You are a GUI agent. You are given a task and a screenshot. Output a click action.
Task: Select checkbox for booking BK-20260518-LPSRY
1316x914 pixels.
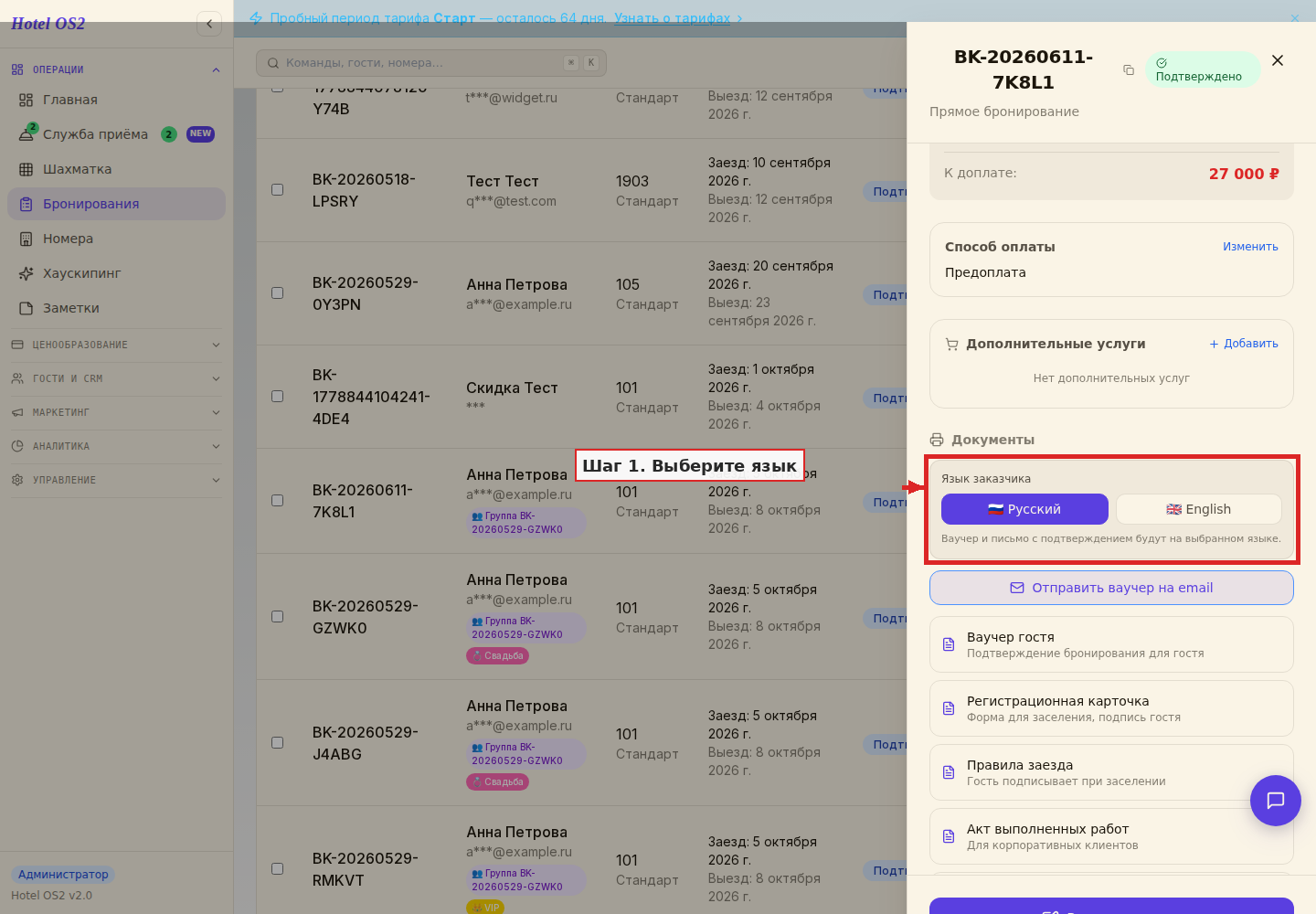click(277, 190)
